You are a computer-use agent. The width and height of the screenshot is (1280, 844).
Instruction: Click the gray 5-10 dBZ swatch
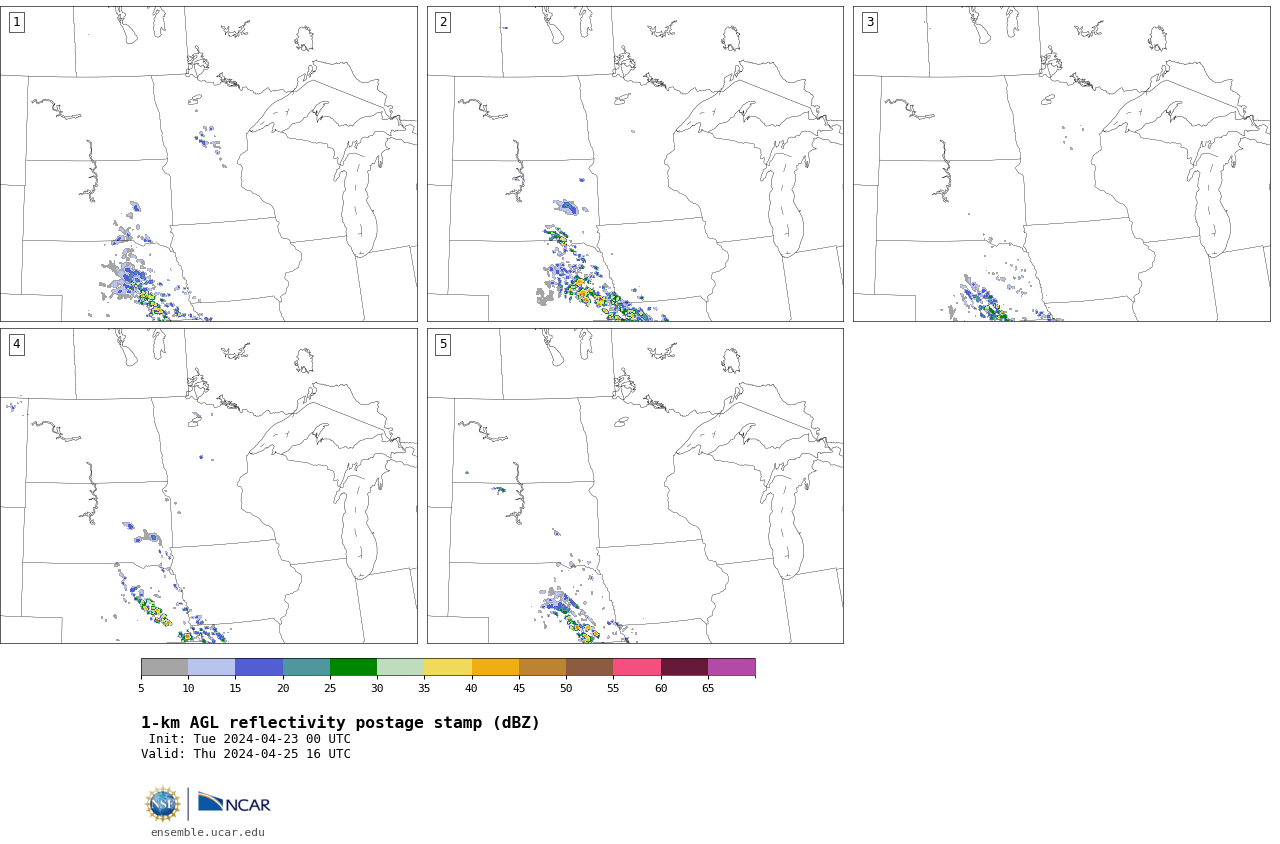[164, 667]
